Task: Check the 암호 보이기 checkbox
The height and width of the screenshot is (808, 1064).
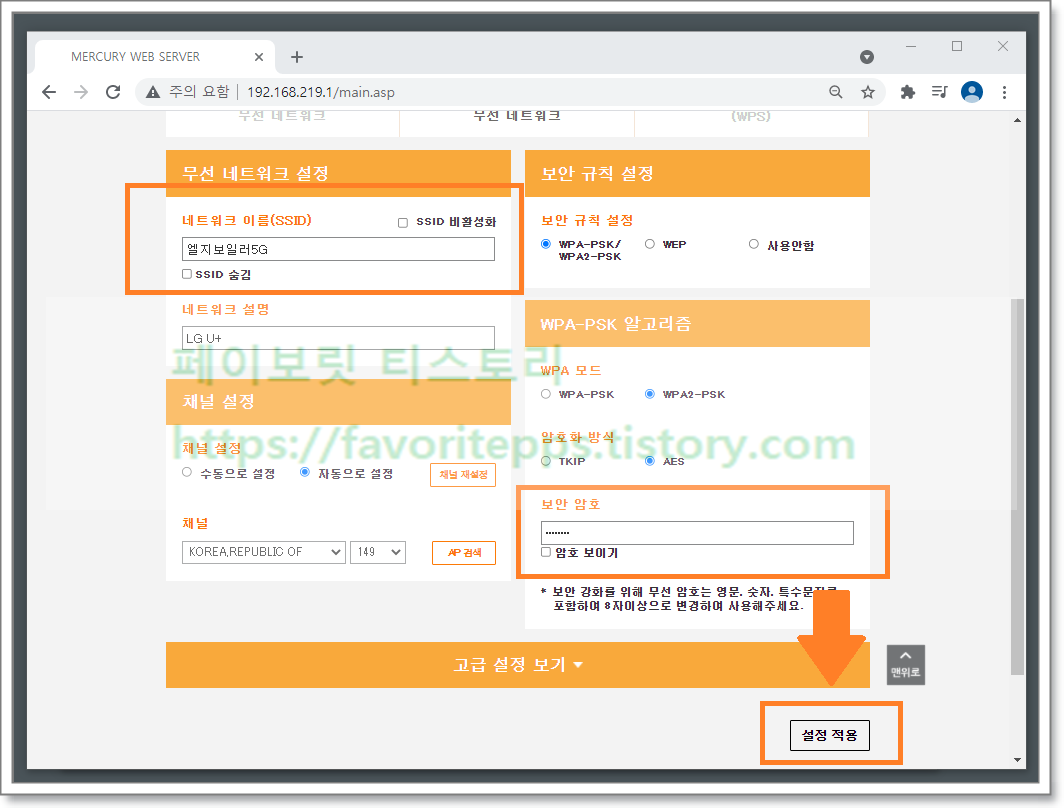Action: [546, 552]
